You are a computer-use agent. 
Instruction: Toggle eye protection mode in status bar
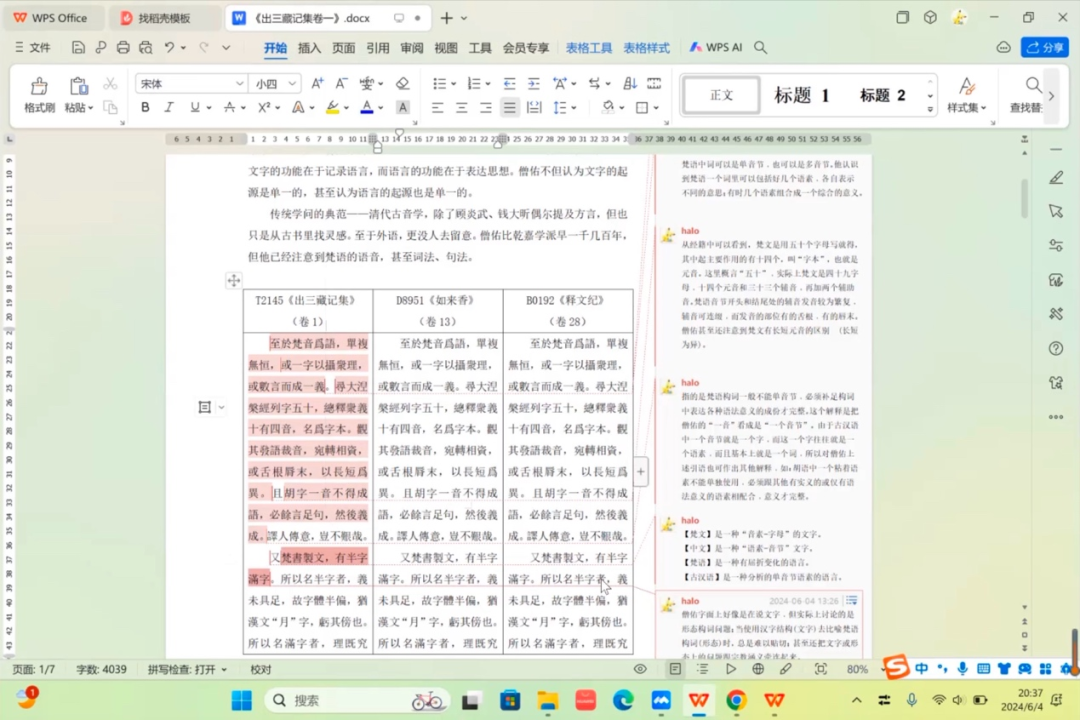point(640,669)
